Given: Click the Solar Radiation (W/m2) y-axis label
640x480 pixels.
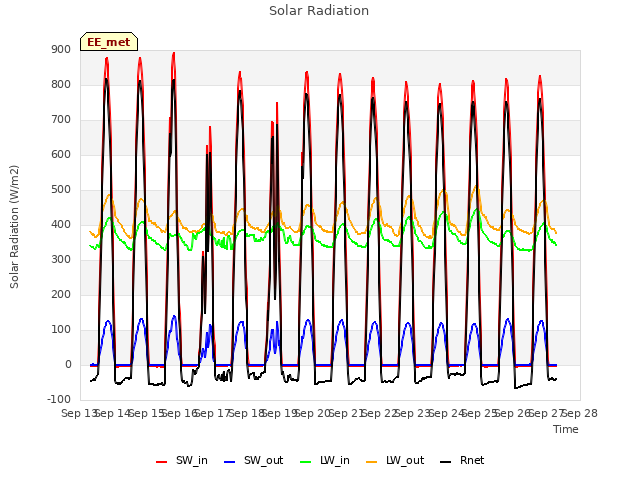Looking at the screenshot, I should point(14,227).
